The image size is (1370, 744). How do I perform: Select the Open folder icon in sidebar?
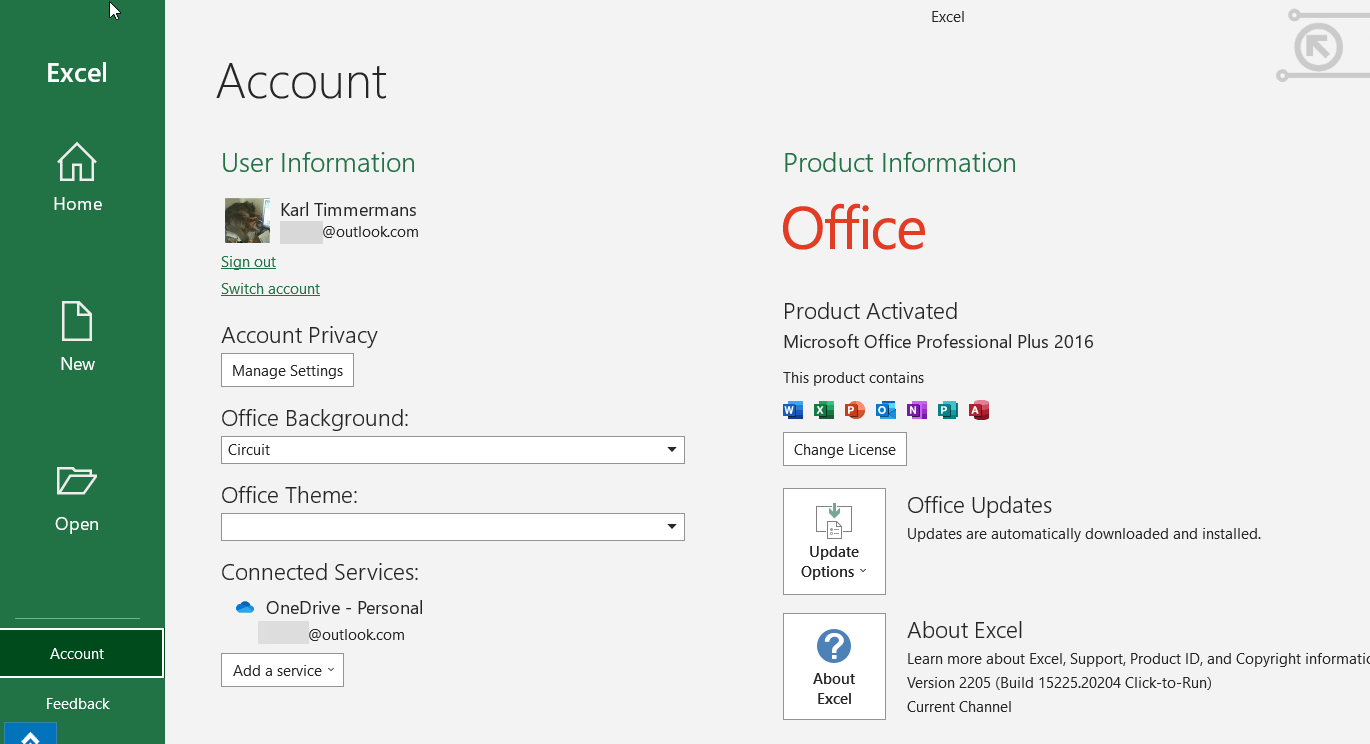click(77, 482)
